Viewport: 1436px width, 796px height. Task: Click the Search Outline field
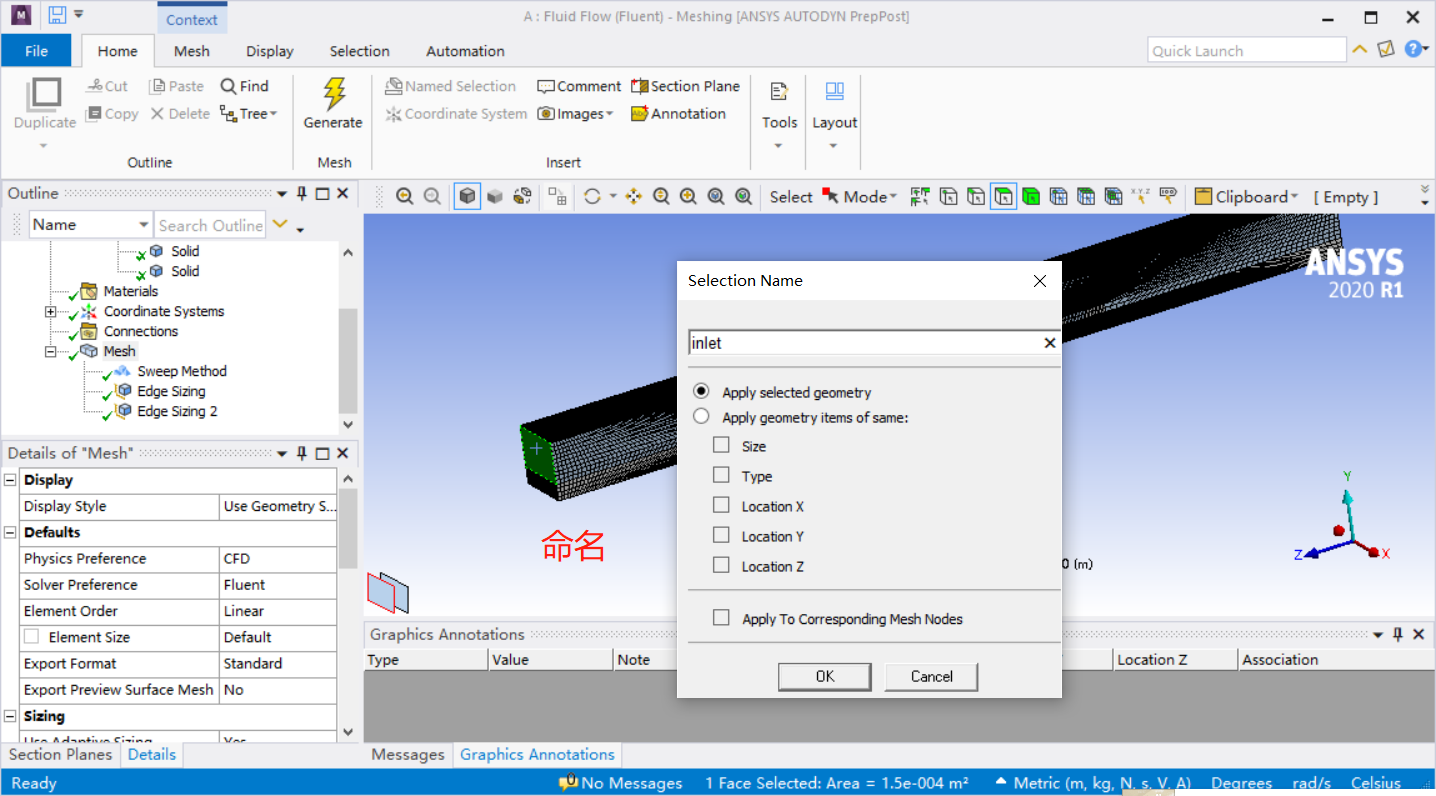(x=210, y=225)
